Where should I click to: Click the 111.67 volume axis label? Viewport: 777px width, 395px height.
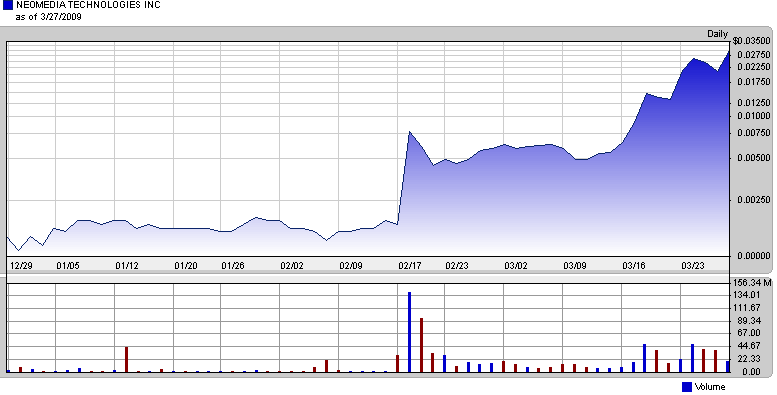[748, 308]
